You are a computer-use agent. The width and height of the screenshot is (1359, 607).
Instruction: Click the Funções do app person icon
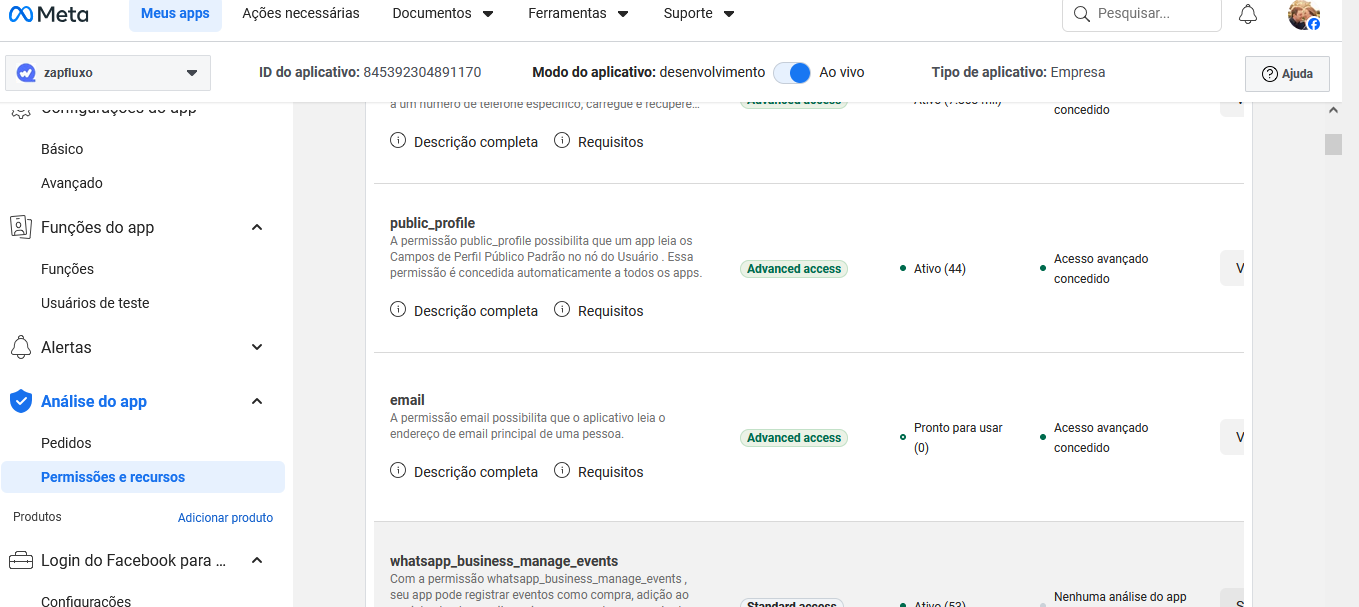pyautogui.click(x=20, y=227)
